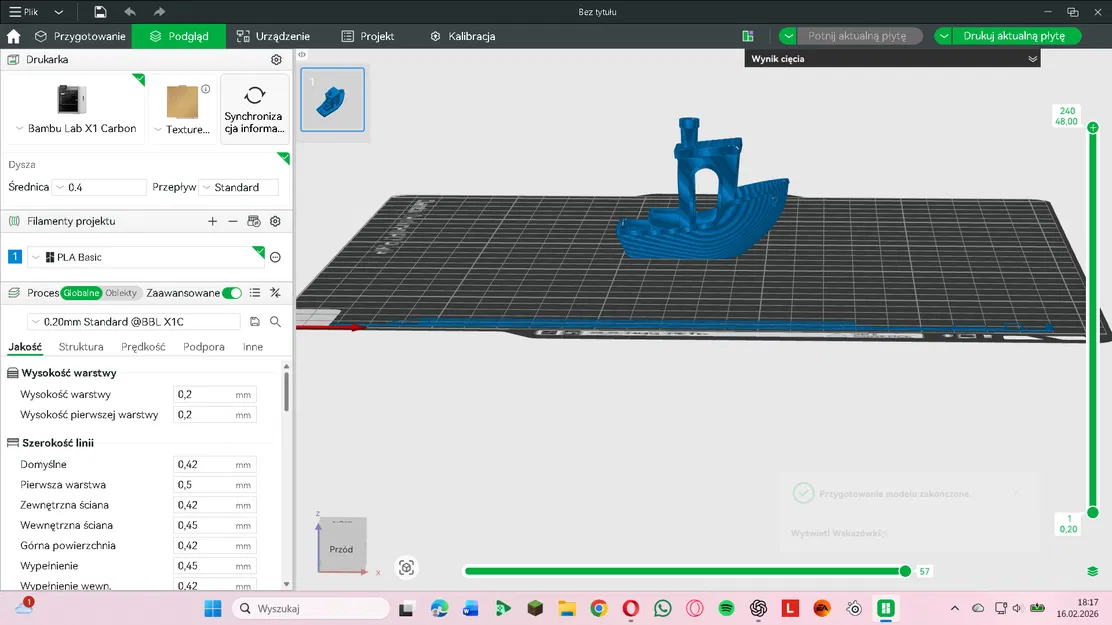
Task: Click the Home icon in the top bar
Action: [13, 36]
